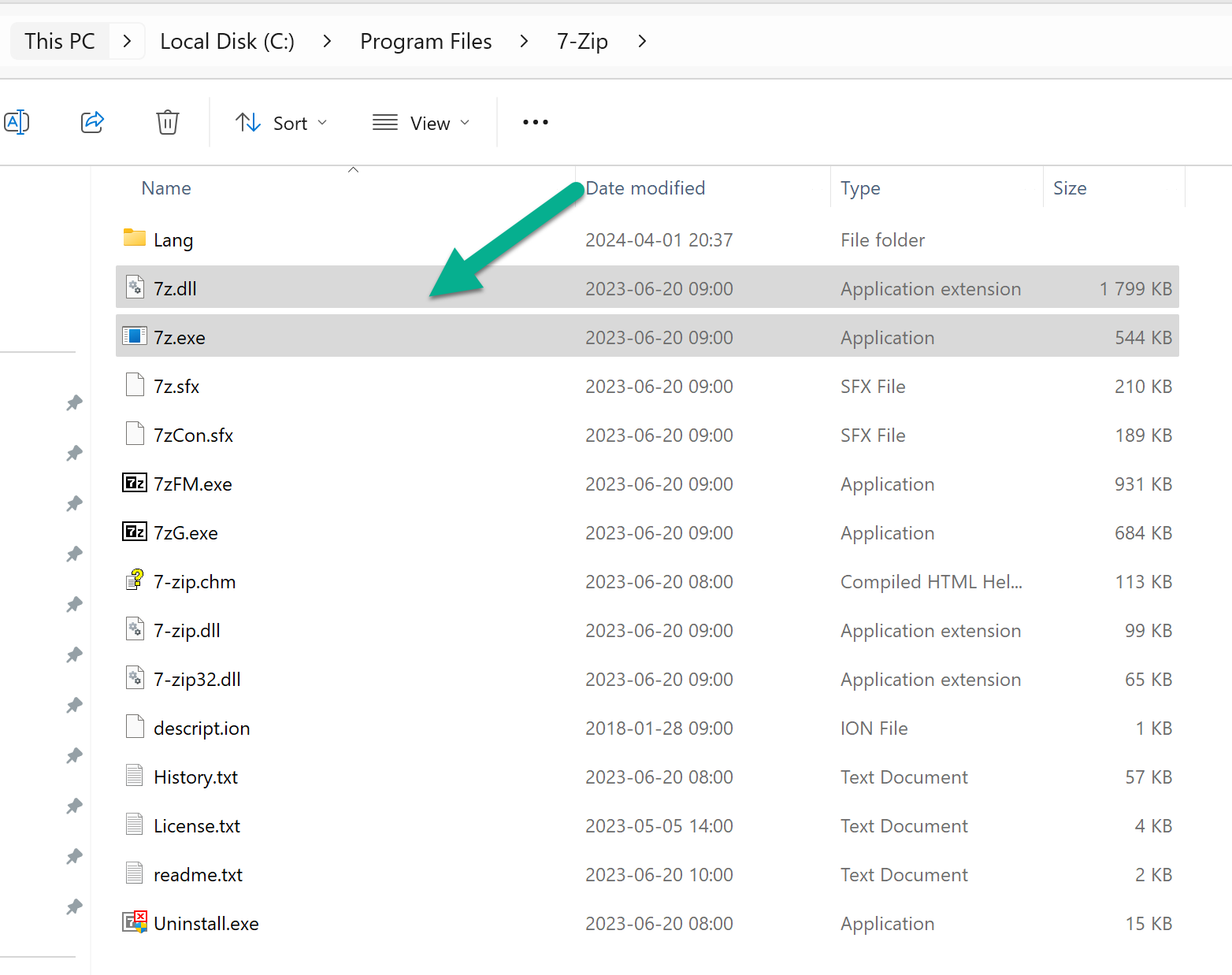Click the 7-Zip breadcrumb
The image size is (1232, 975).
tap(583, 42)
